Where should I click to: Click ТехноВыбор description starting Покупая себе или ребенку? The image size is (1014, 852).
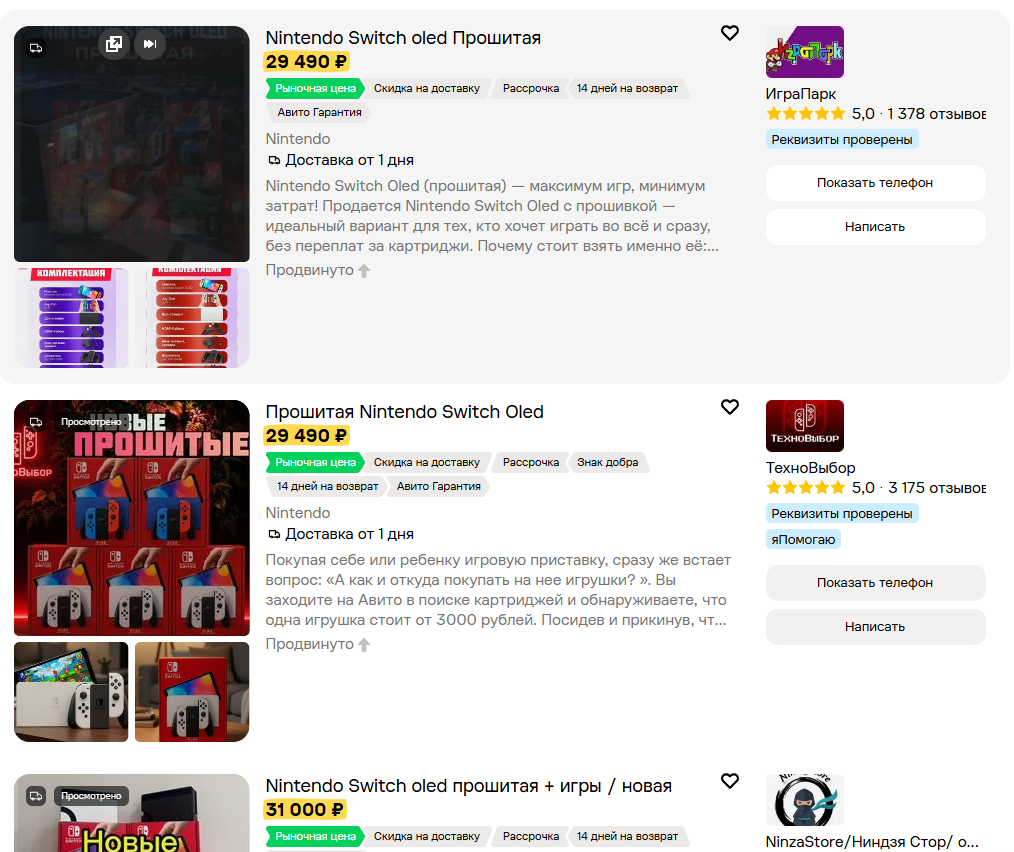click(x=498, y=590)
